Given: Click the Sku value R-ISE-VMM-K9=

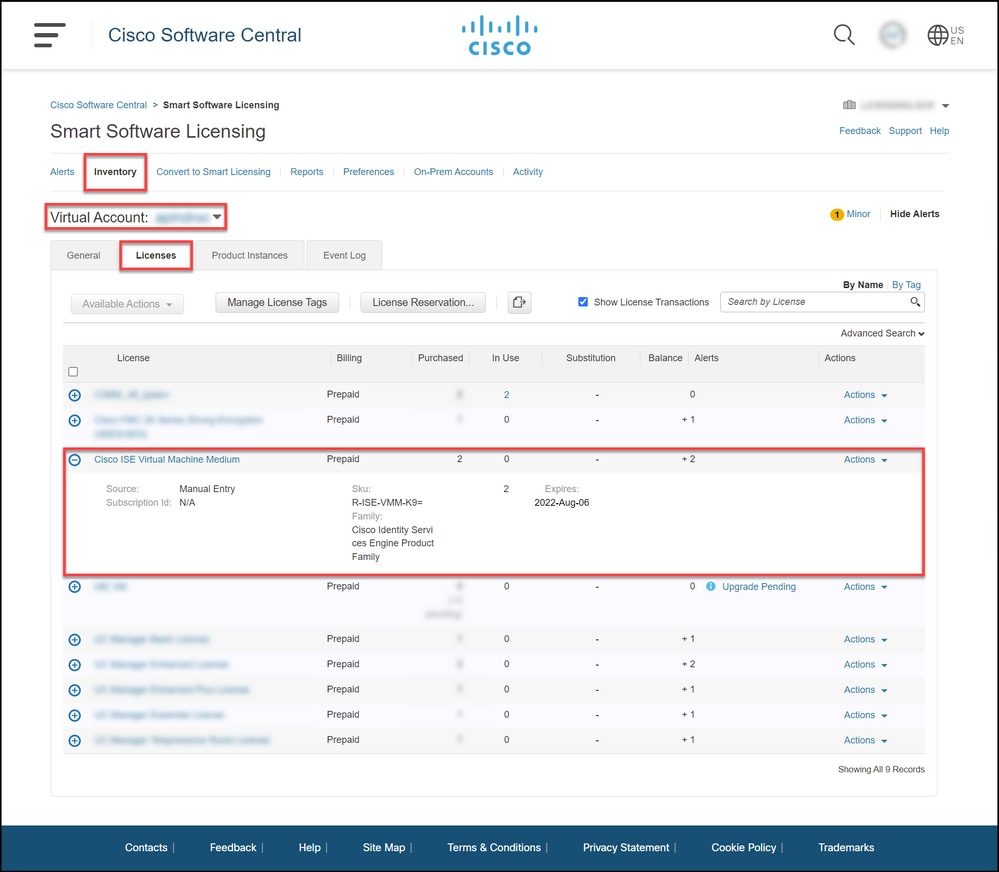Looking at the screenshot, I should 387,503.
